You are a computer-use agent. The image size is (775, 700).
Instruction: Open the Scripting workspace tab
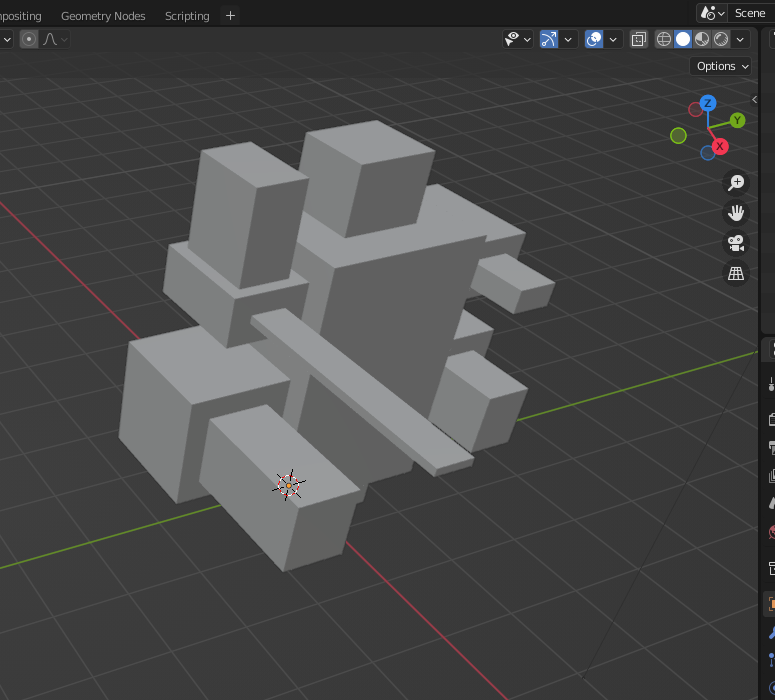[x=187, y=16]
